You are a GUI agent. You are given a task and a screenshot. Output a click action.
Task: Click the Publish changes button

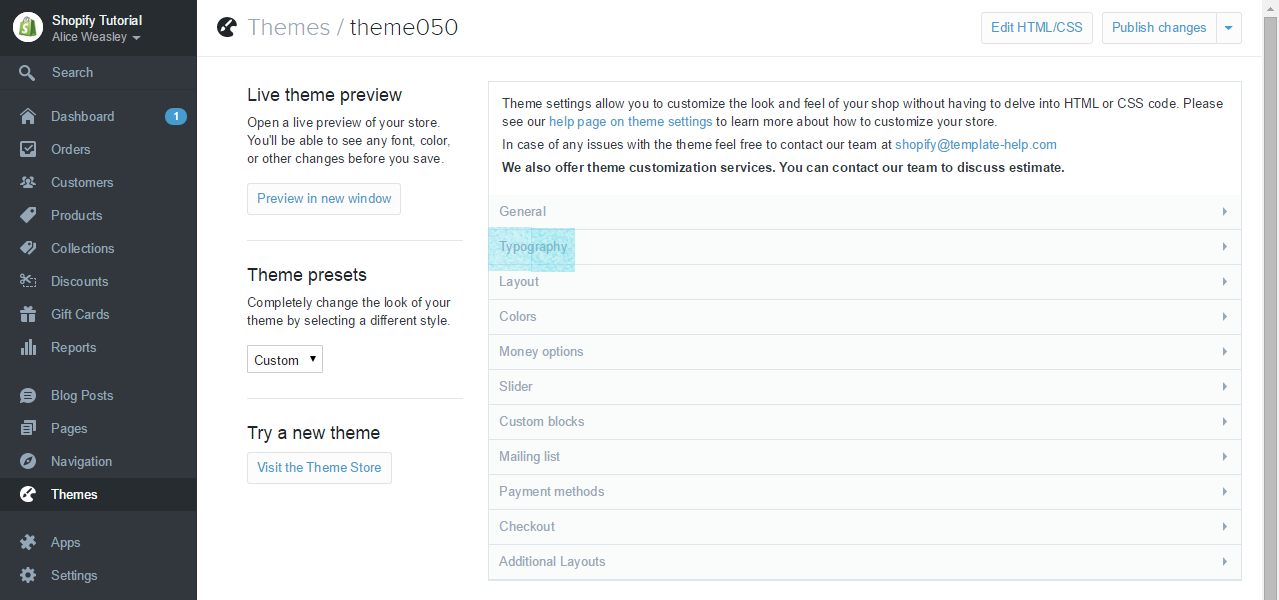click(x=1159, y=27)
